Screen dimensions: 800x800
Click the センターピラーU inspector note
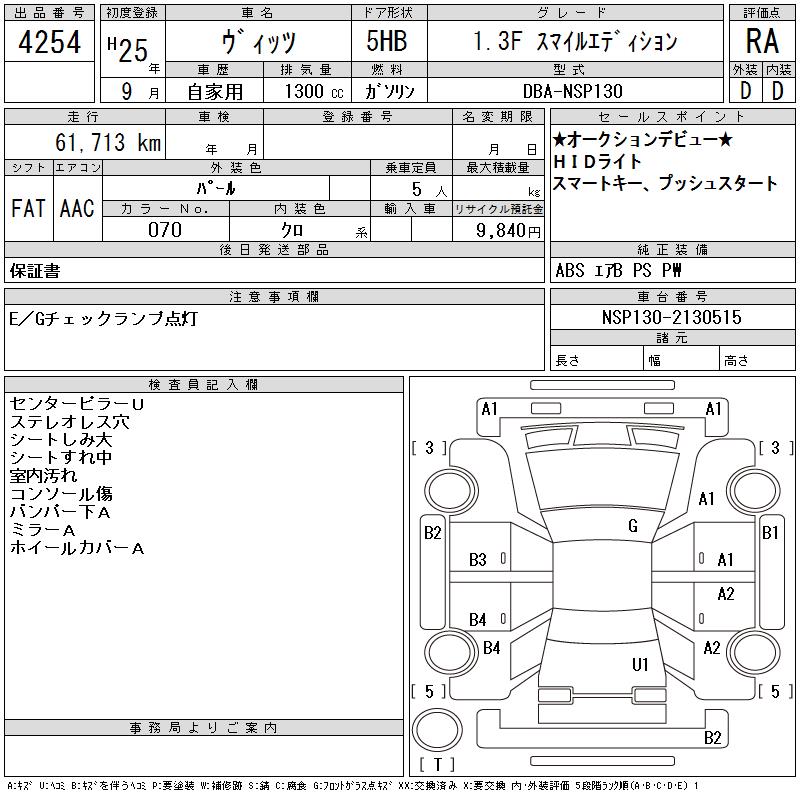click(x=77, y=404)
